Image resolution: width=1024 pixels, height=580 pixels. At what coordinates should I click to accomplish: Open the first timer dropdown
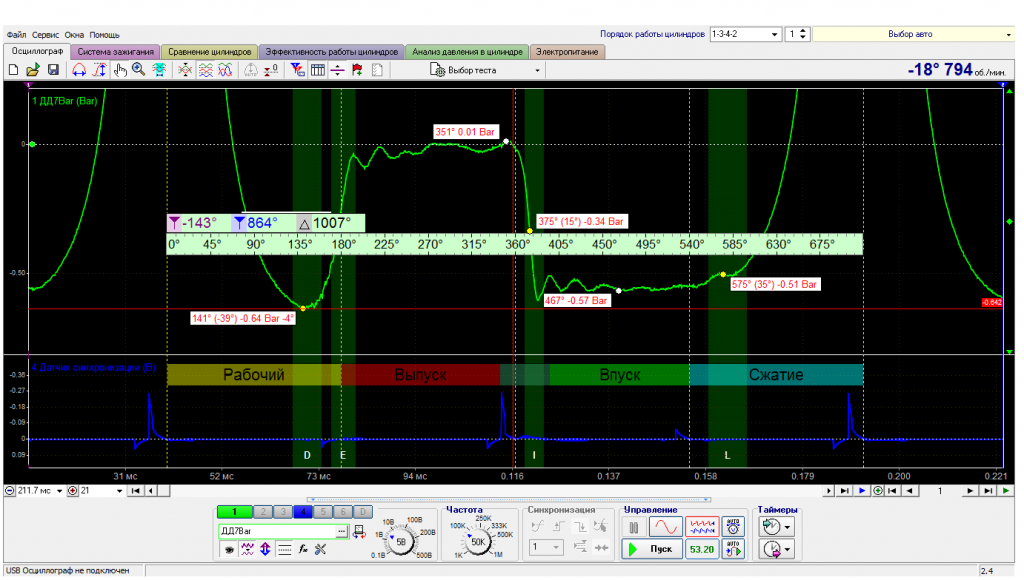click(776, 527)
